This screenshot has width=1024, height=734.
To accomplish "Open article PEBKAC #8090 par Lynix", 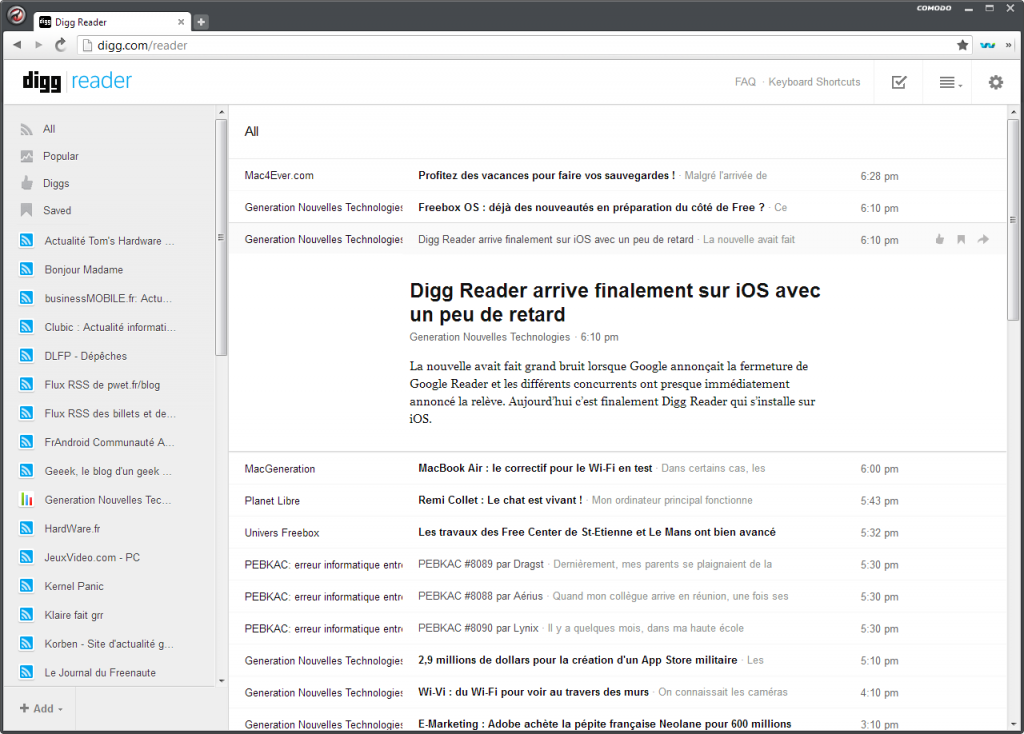I will (x=478, y=628).
